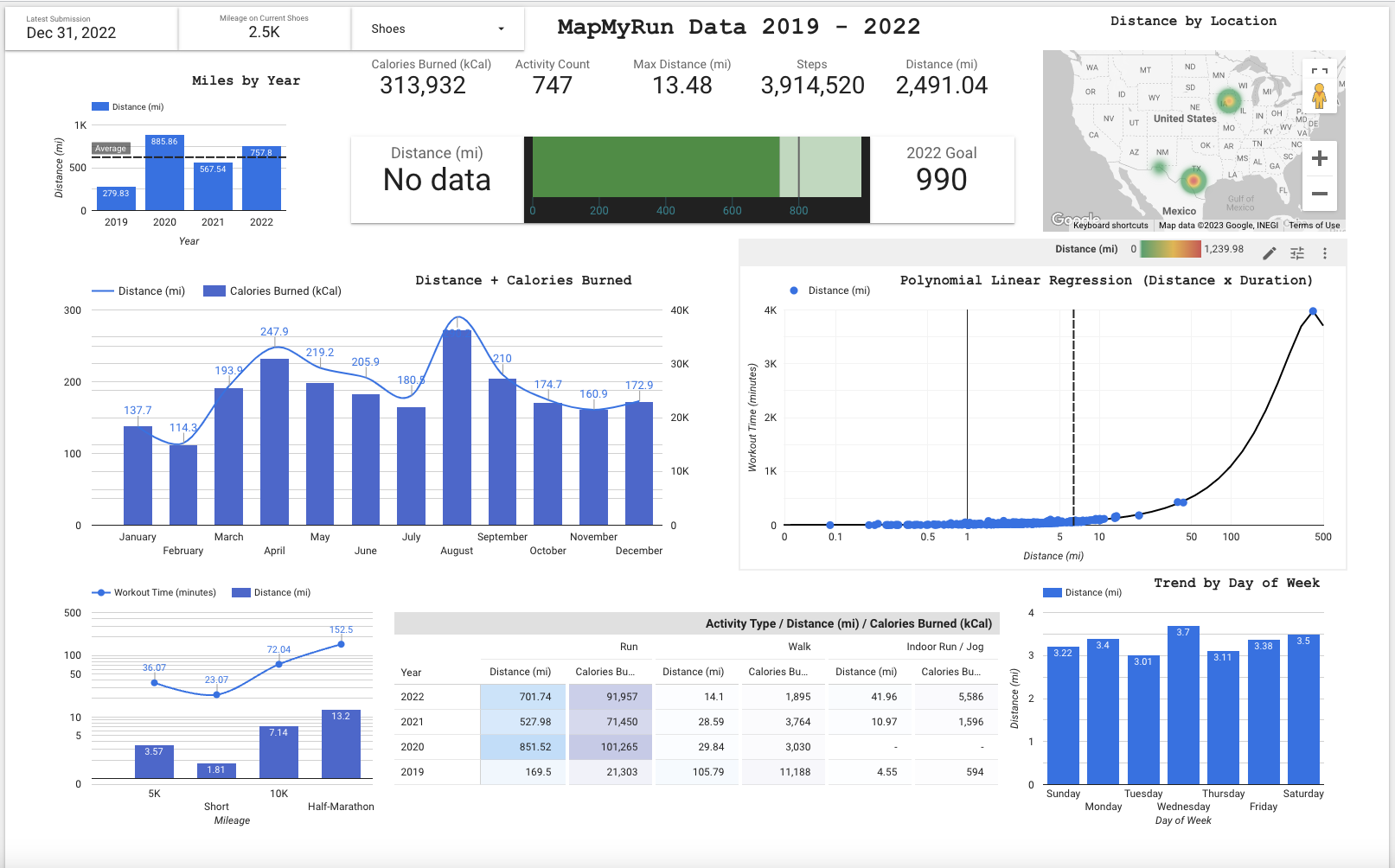Click the distance color gradient legend
Image resolution: width=1395 pixels, height=868 pixels.
[x=1171, y=249]
